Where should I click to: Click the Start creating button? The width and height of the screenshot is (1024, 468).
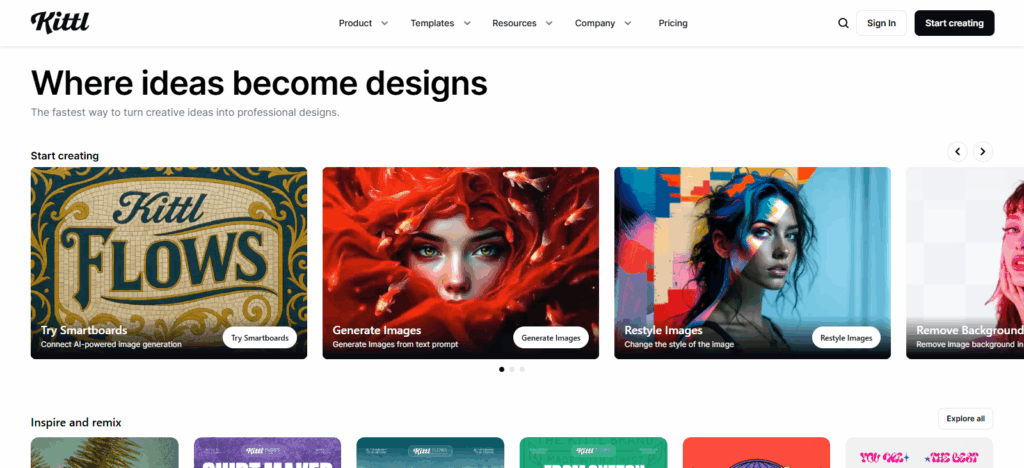tap(954, 23)
